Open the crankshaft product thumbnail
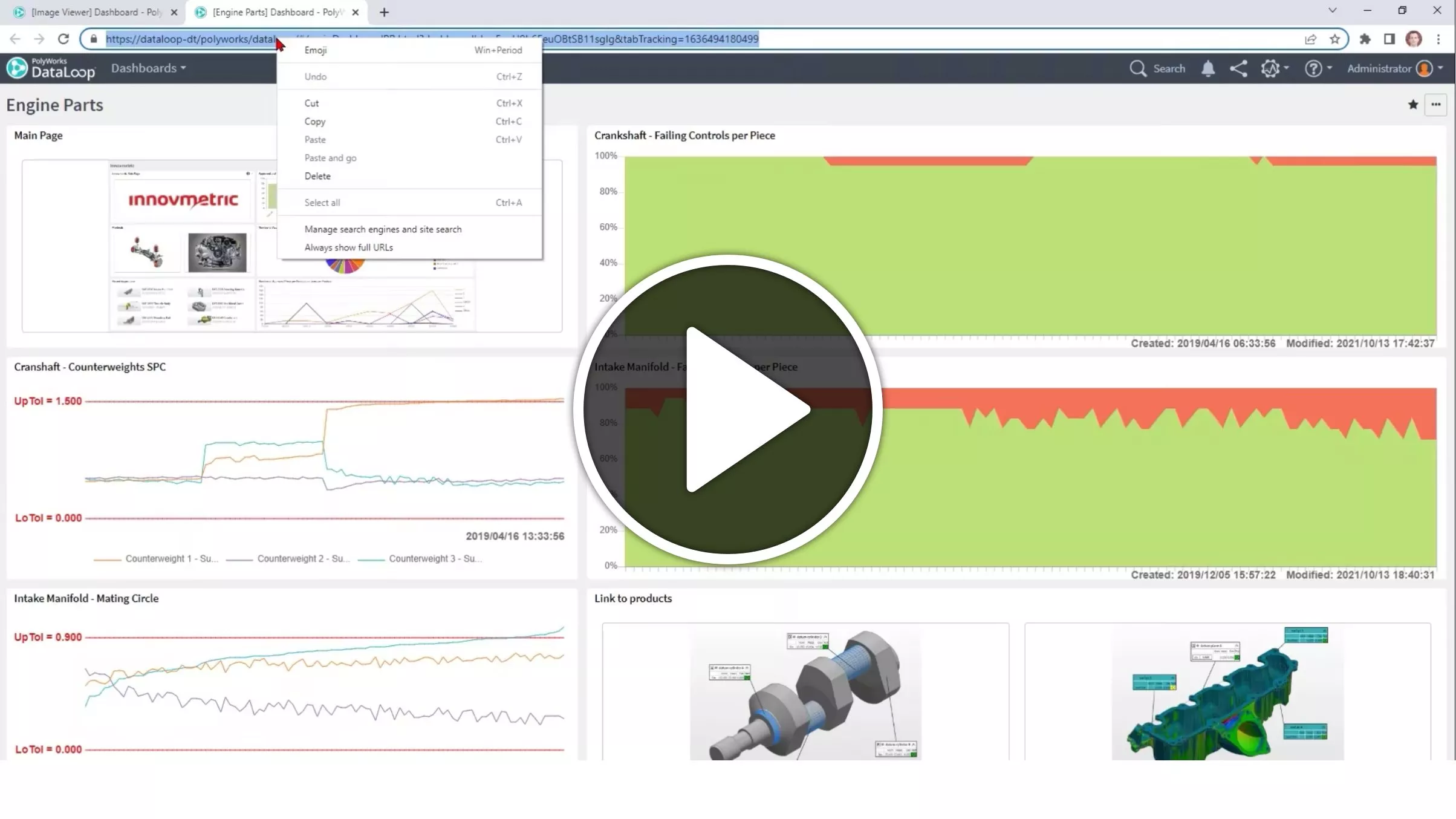This screenshot has width=1456, height=819. click(805, 691)
